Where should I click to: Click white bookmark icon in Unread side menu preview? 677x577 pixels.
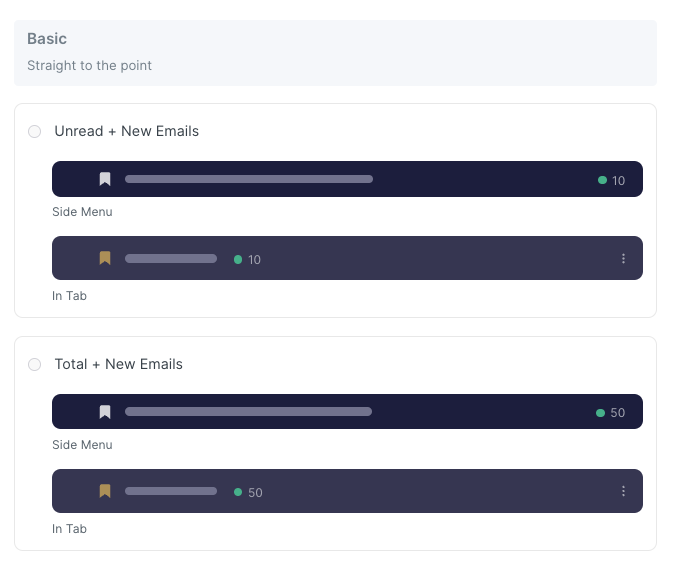pos(105,180)
